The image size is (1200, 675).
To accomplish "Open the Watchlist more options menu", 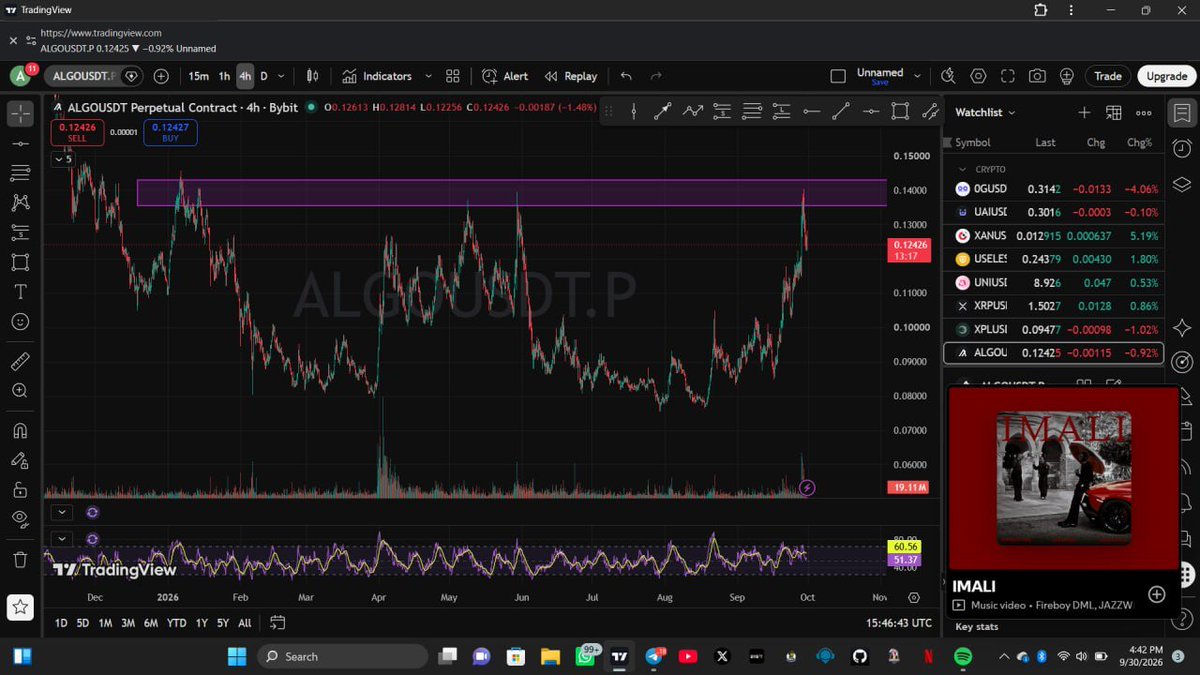I will [x=1144, y=113].
